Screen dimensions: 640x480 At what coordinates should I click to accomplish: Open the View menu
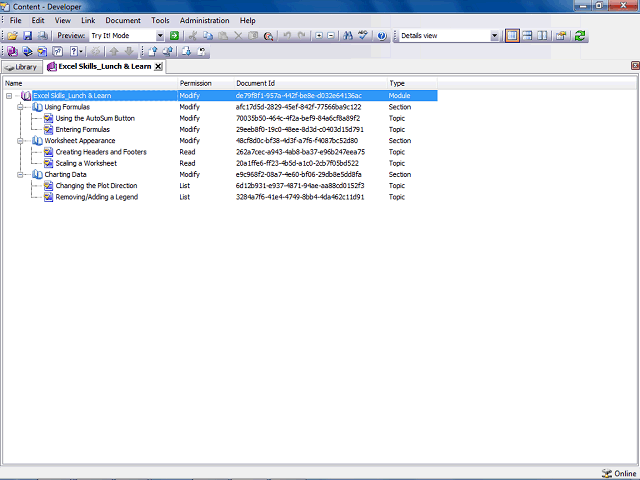click(x=62, y=20)
